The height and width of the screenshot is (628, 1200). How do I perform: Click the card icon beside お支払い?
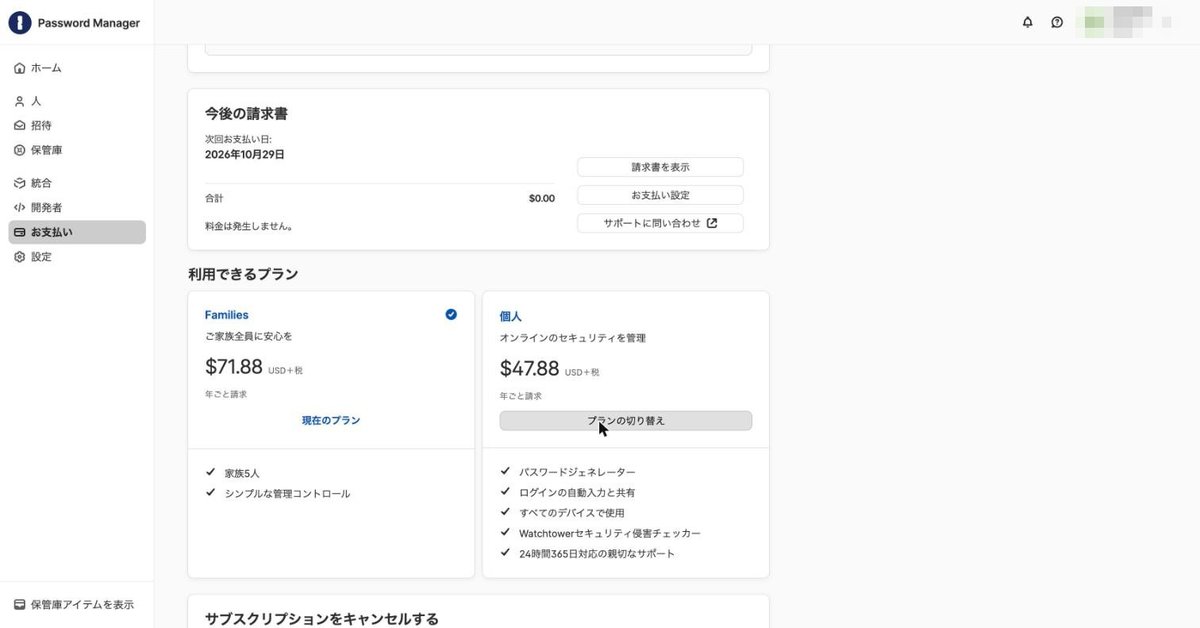[19, 232]
